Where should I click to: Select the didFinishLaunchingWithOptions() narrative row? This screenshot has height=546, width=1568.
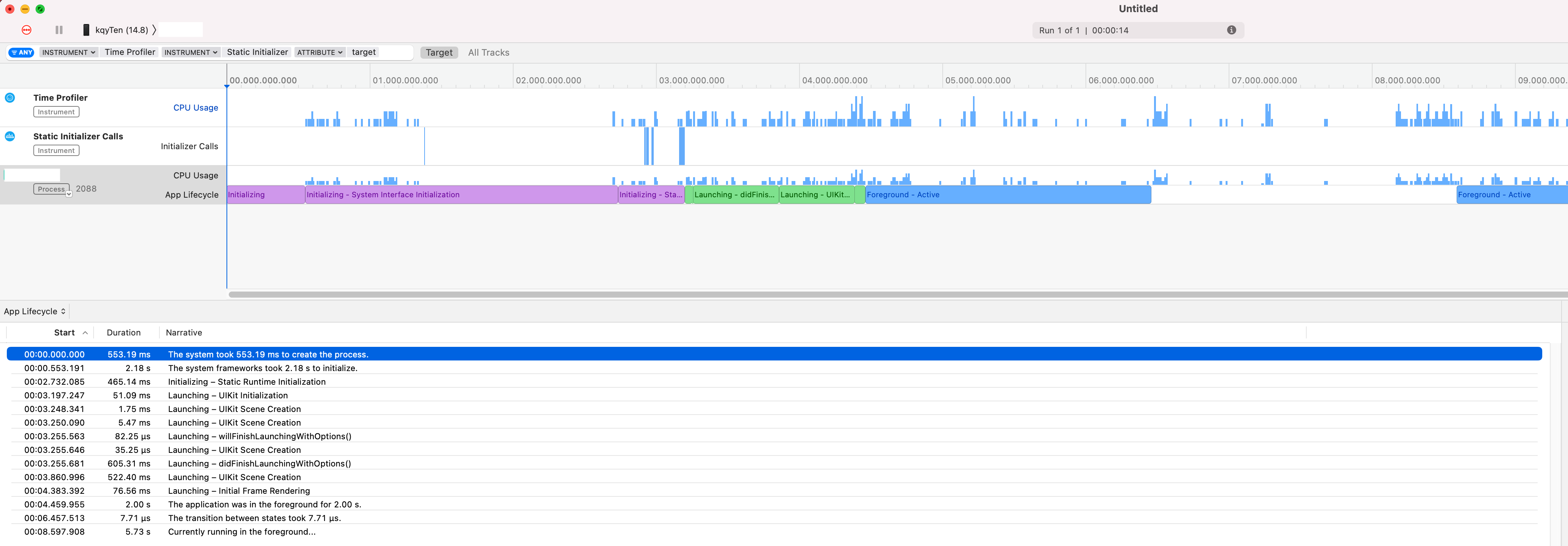coord(259,463)
